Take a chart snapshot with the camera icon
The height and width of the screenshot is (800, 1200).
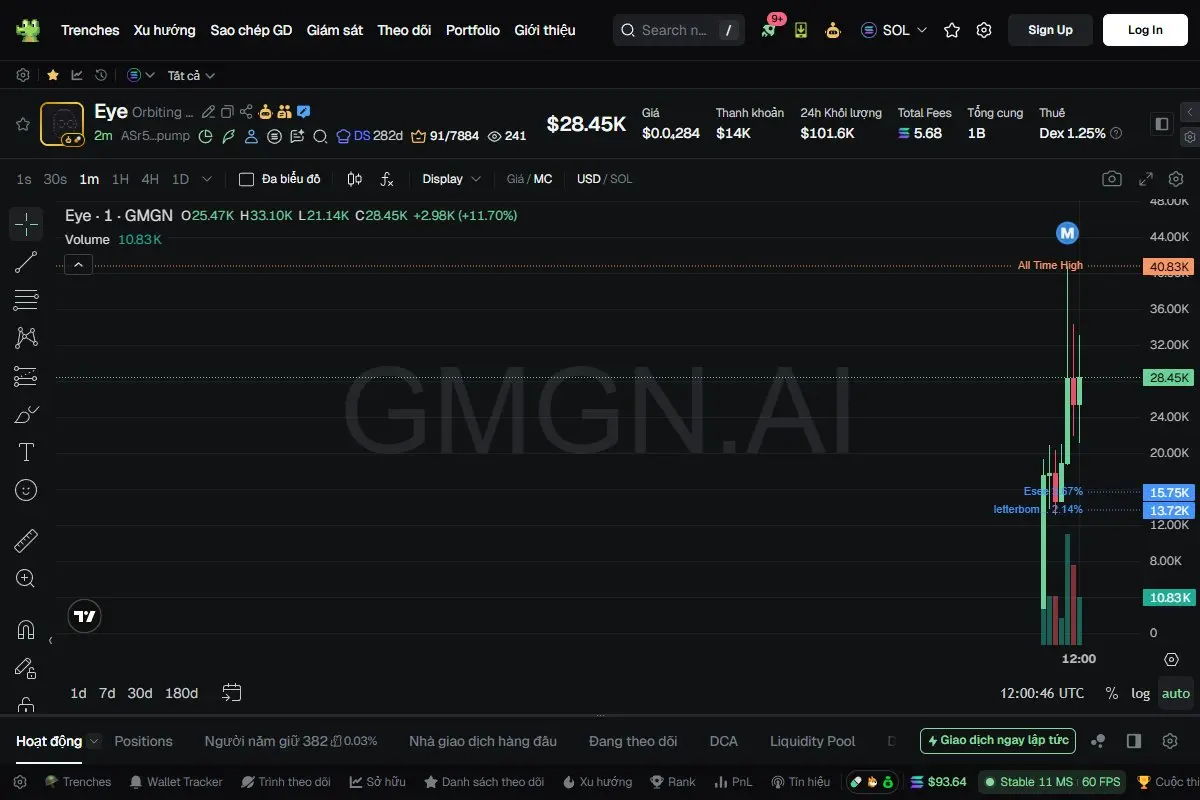coord(1112,179)
